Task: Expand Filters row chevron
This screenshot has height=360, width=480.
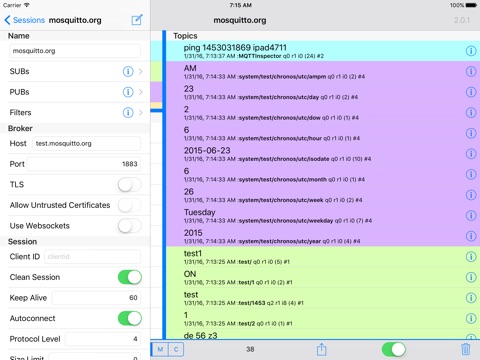Action: [141, 113]
